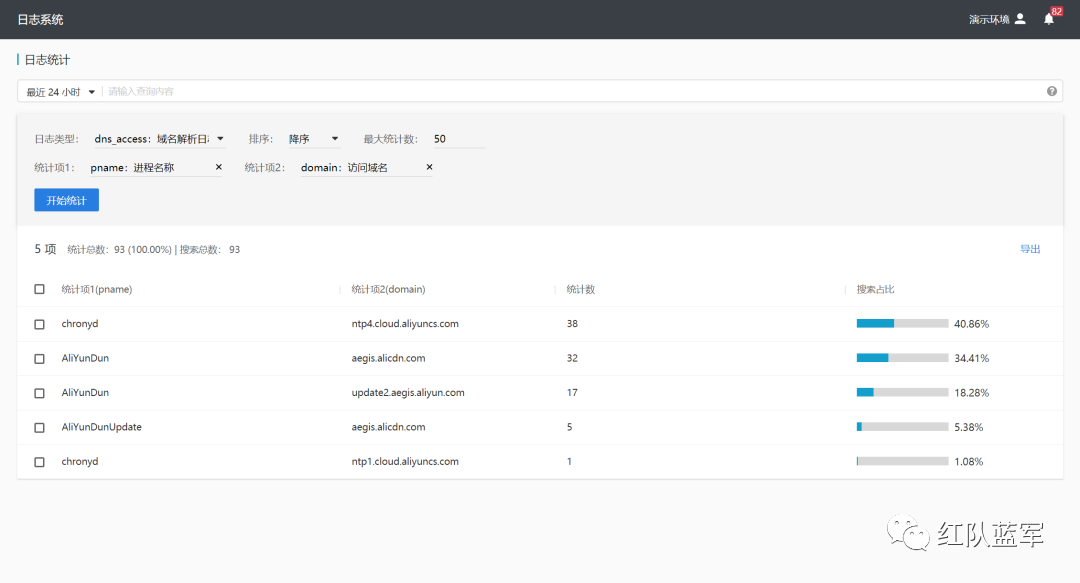Check the AliYunDunUpdate row checkbox

coord(39,427)
